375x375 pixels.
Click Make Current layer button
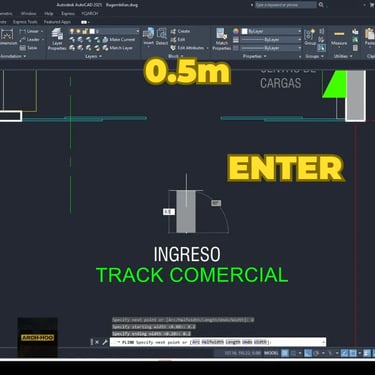[118, 39]
